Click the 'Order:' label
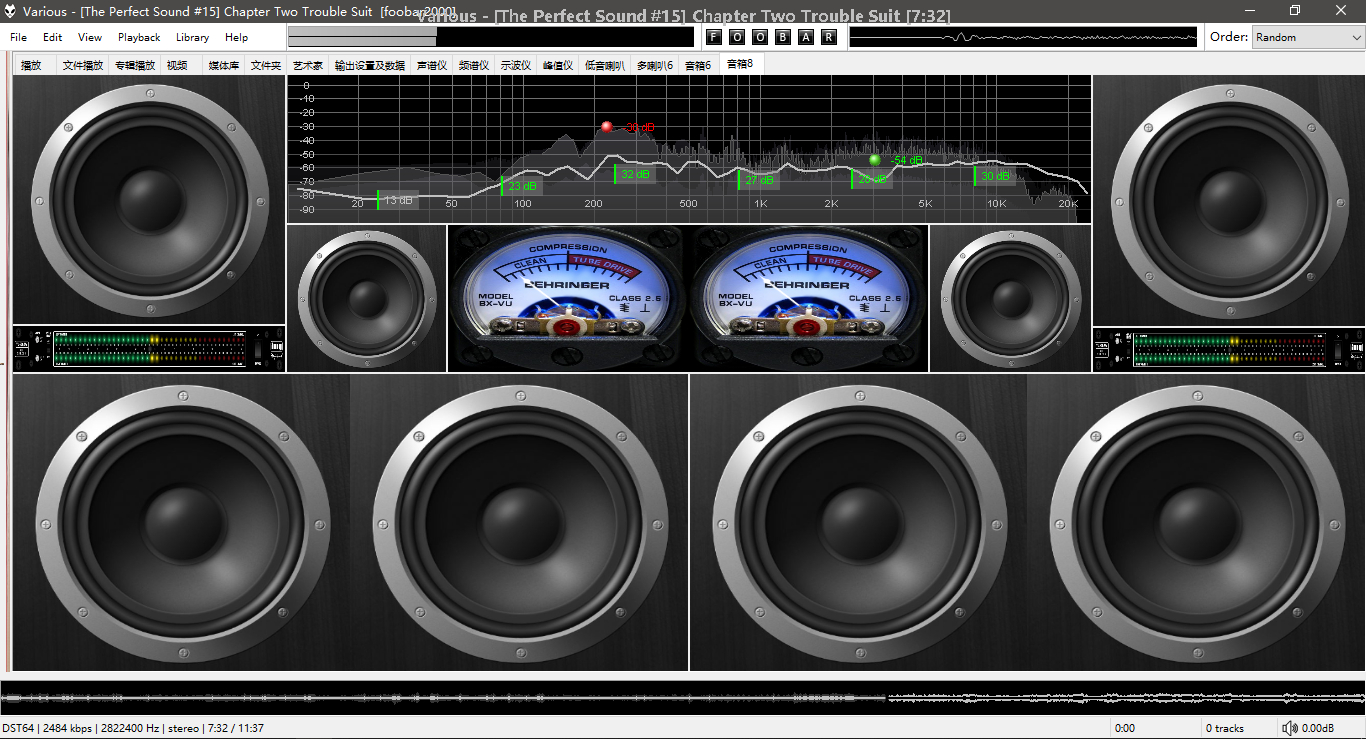This screenshot has width=1366, height=739. tap(1228, 37)
